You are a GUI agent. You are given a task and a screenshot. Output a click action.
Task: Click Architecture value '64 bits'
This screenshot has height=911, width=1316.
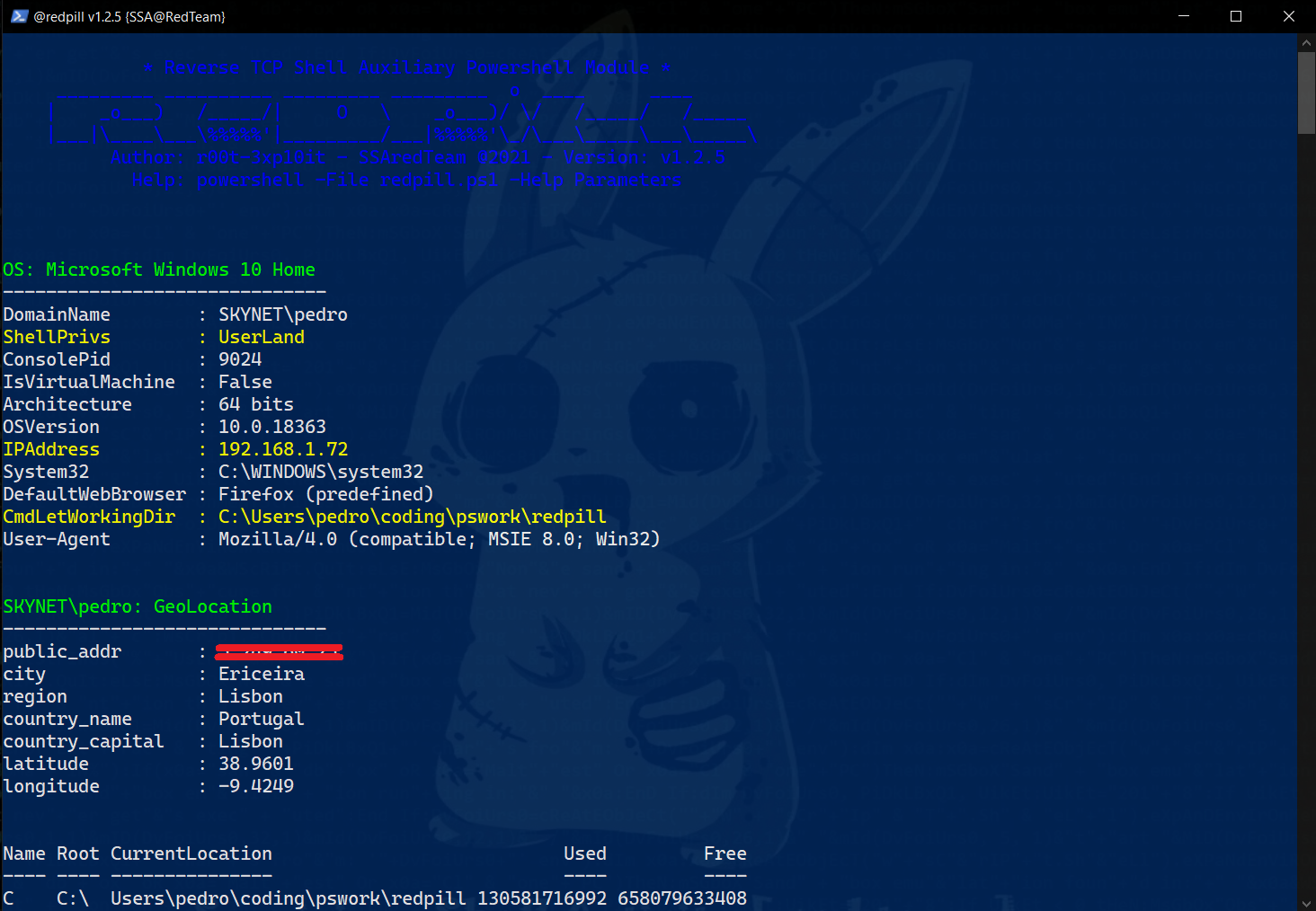pyautogui.click(x=256, y=404)
